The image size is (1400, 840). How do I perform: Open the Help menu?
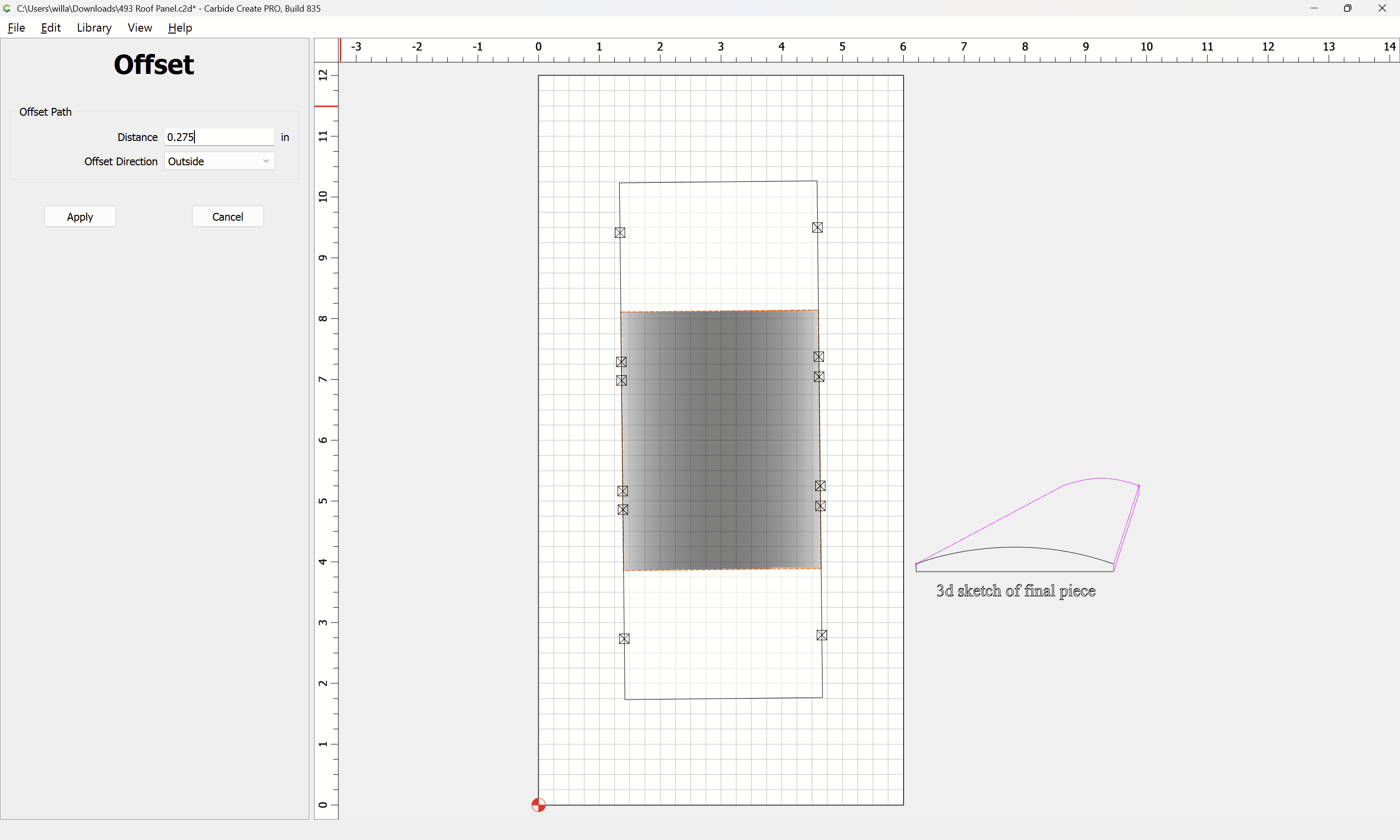180,28
